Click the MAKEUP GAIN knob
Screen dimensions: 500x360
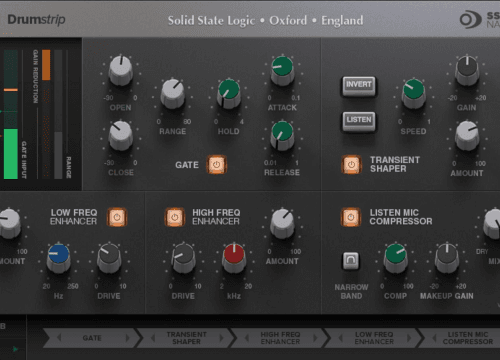pos(447,258)
